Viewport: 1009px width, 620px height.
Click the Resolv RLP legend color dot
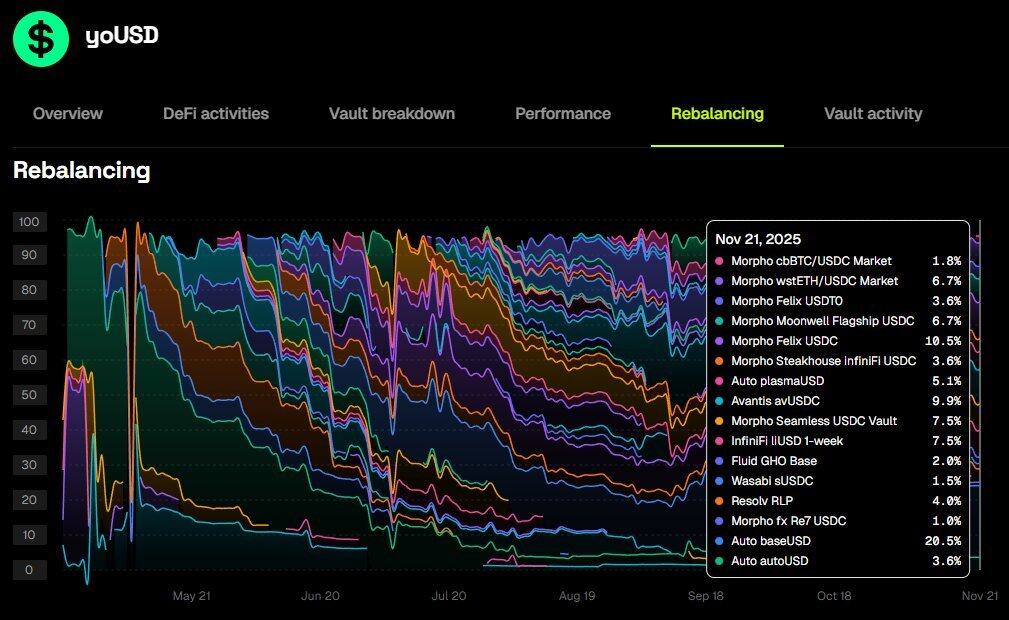coord(720,501)
